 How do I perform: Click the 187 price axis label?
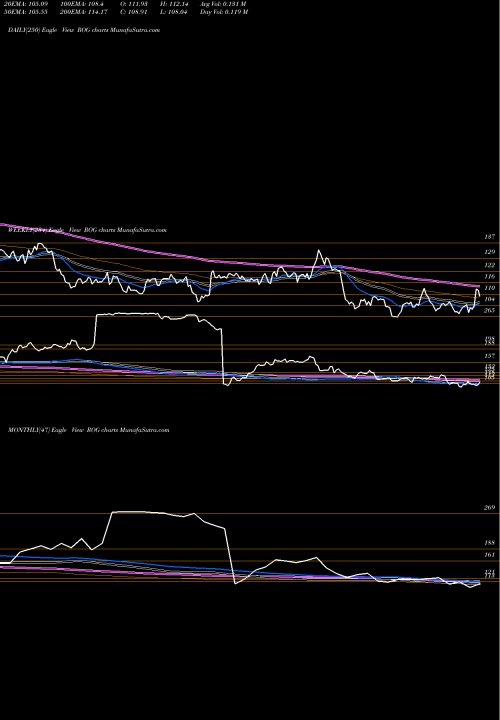489,236
